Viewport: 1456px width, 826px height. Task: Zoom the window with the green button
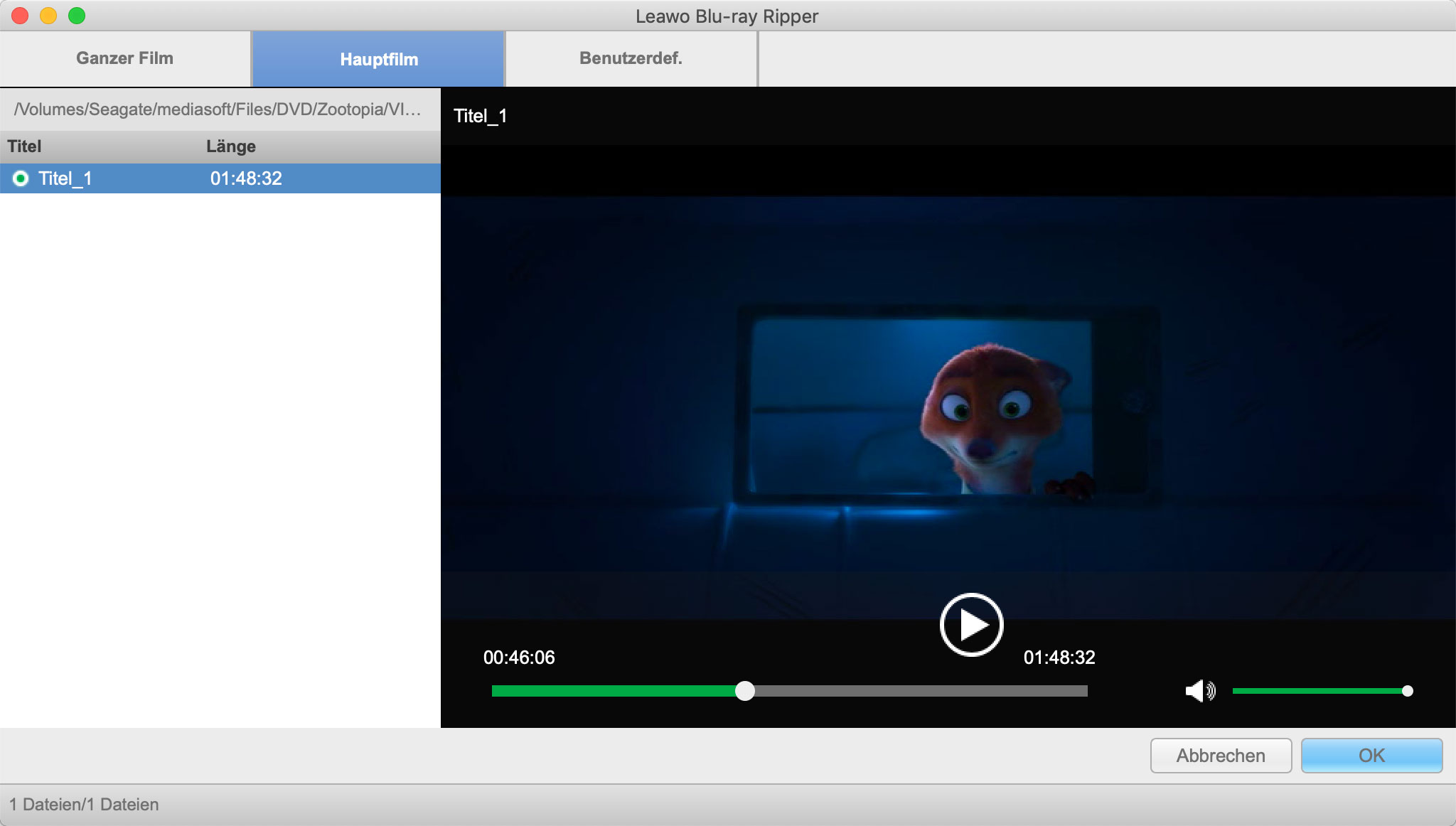pyautogui.click(x=77, y=16)
